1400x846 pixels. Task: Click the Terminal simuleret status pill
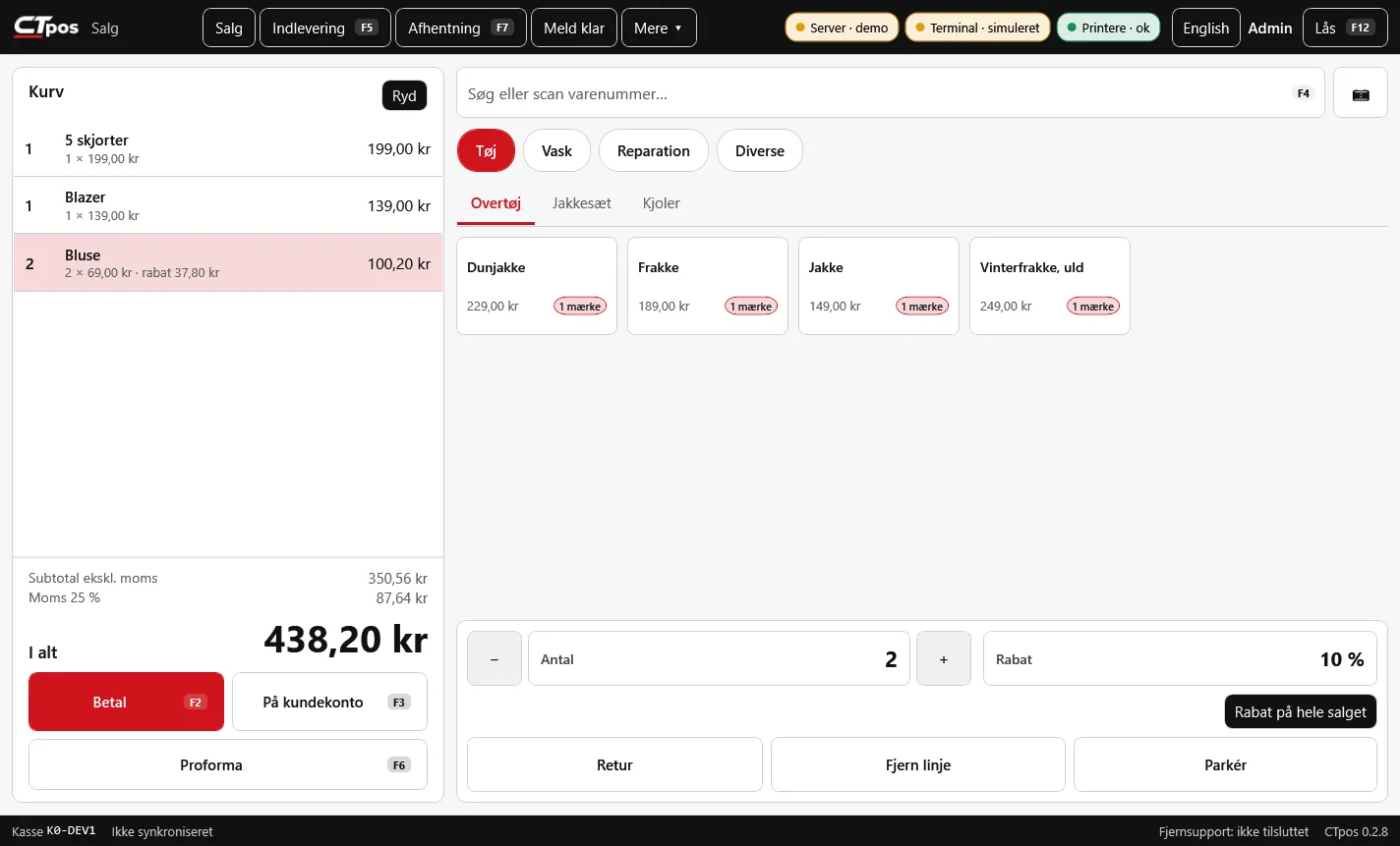(x=977, y=28)
